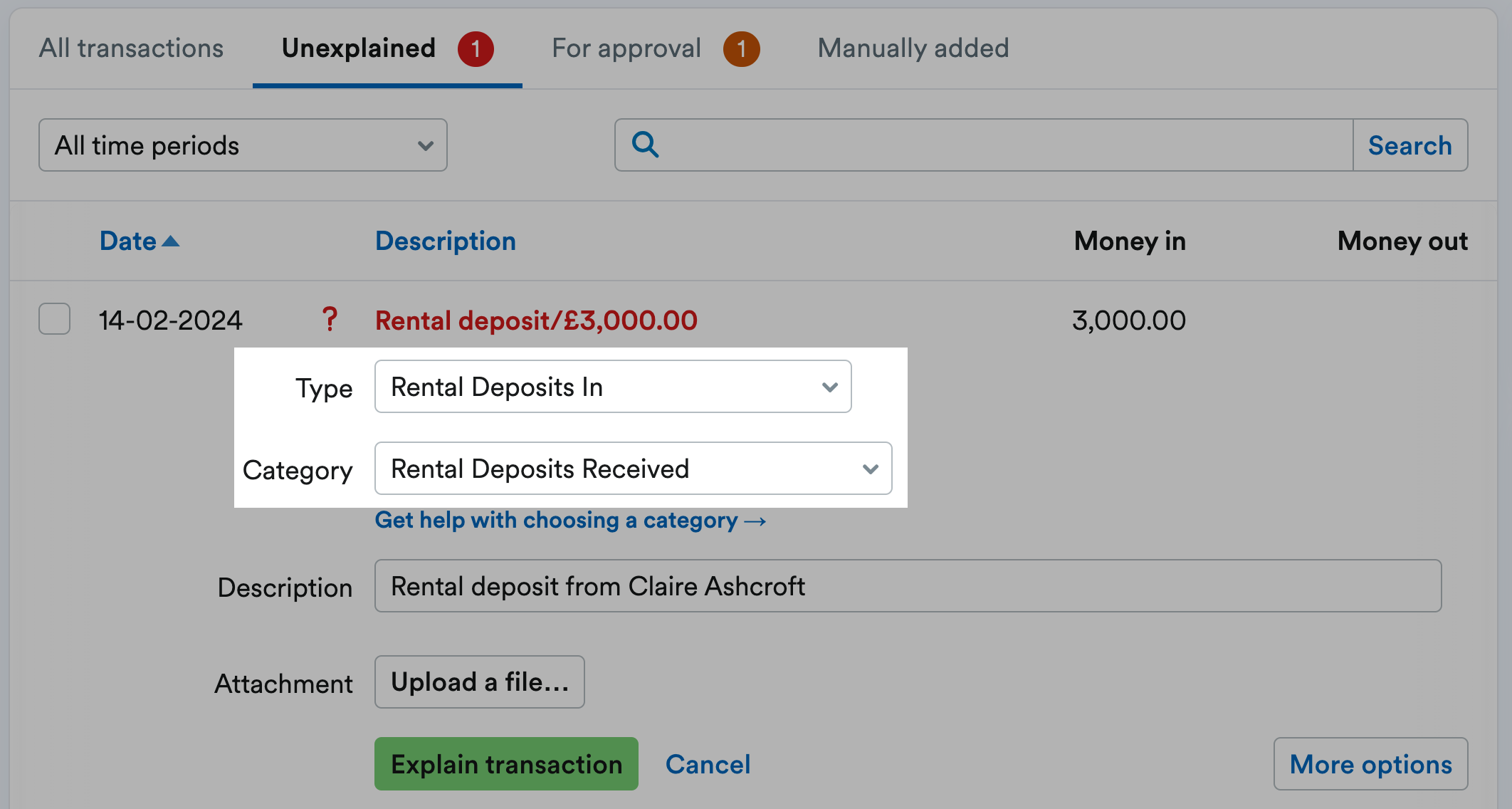
Task: Open the More options button
Action: (x=1370, y=763)
